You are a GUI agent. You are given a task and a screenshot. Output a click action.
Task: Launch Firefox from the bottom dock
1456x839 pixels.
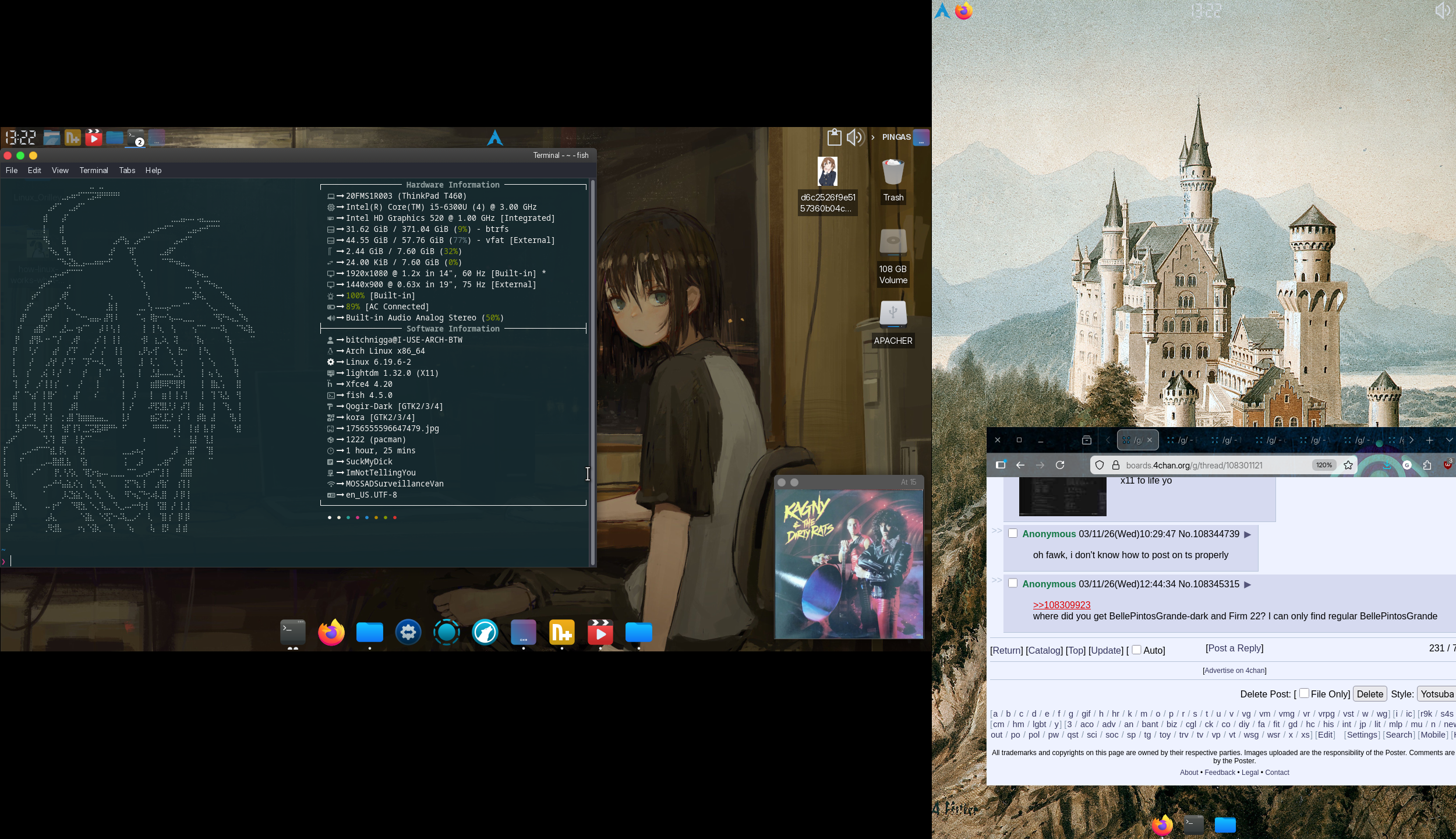tap(331, 632)
